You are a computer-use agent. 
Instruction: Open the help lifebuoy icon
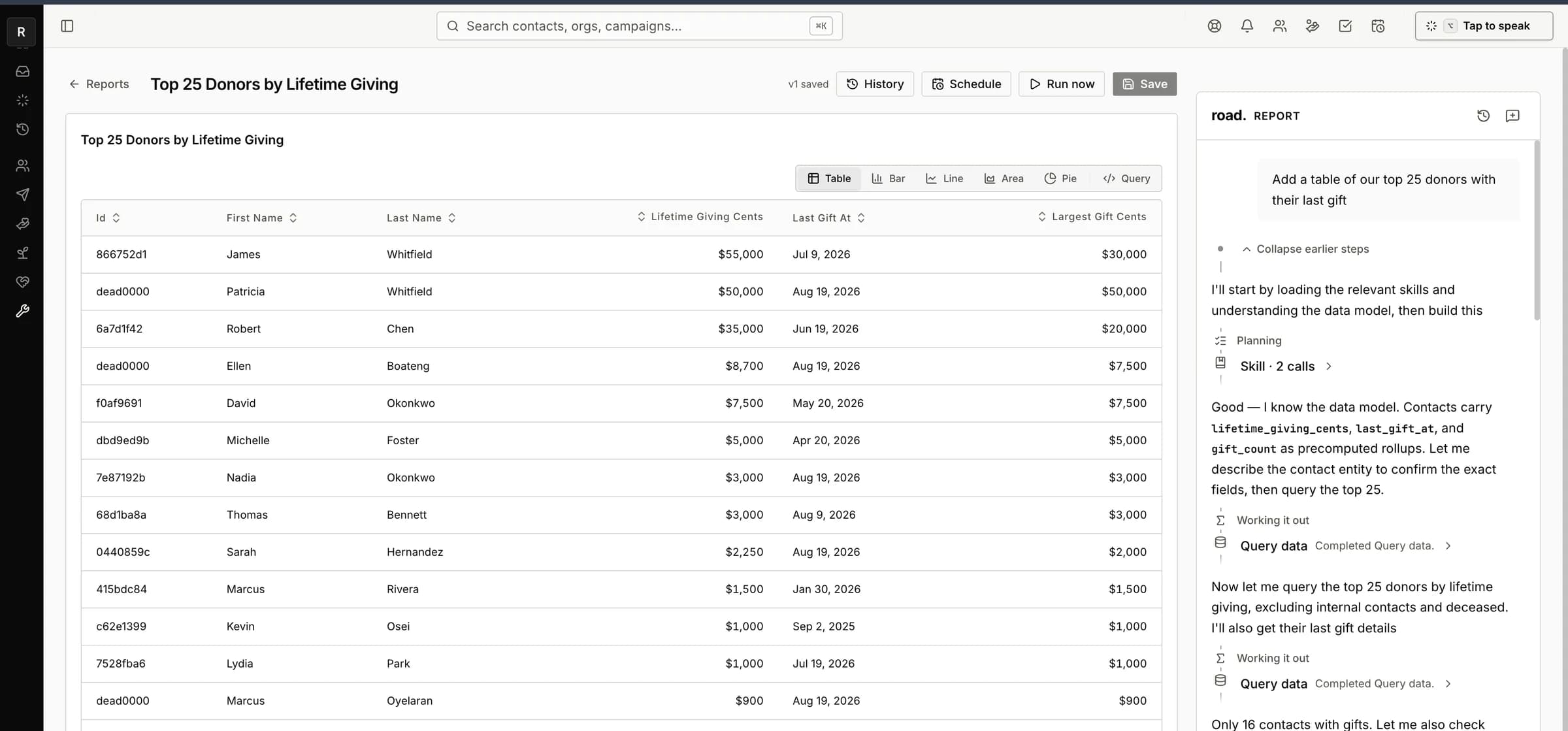[x=1214, y=26]
